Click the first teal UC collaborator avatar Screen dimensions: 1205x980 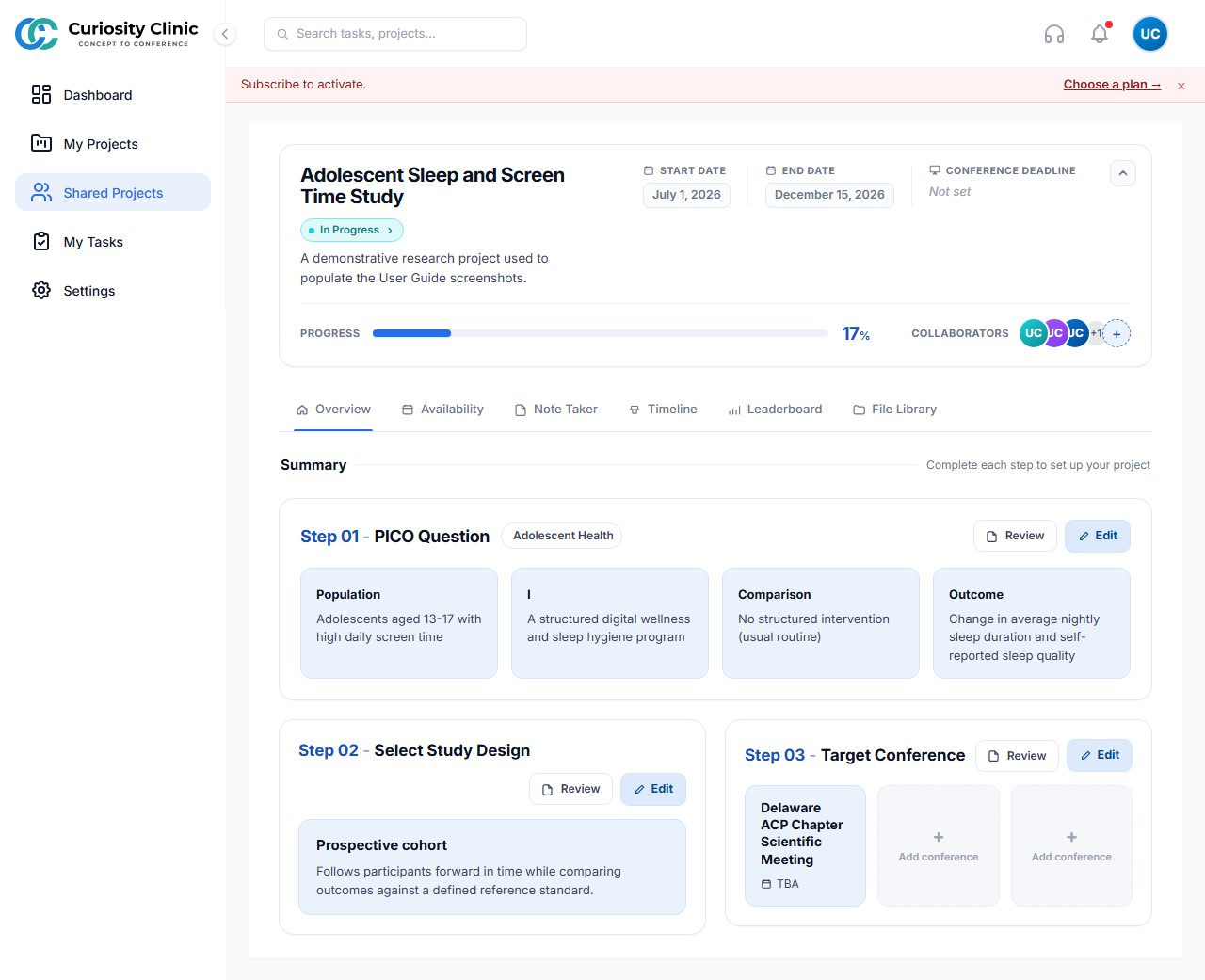(x=1033, y=333)
